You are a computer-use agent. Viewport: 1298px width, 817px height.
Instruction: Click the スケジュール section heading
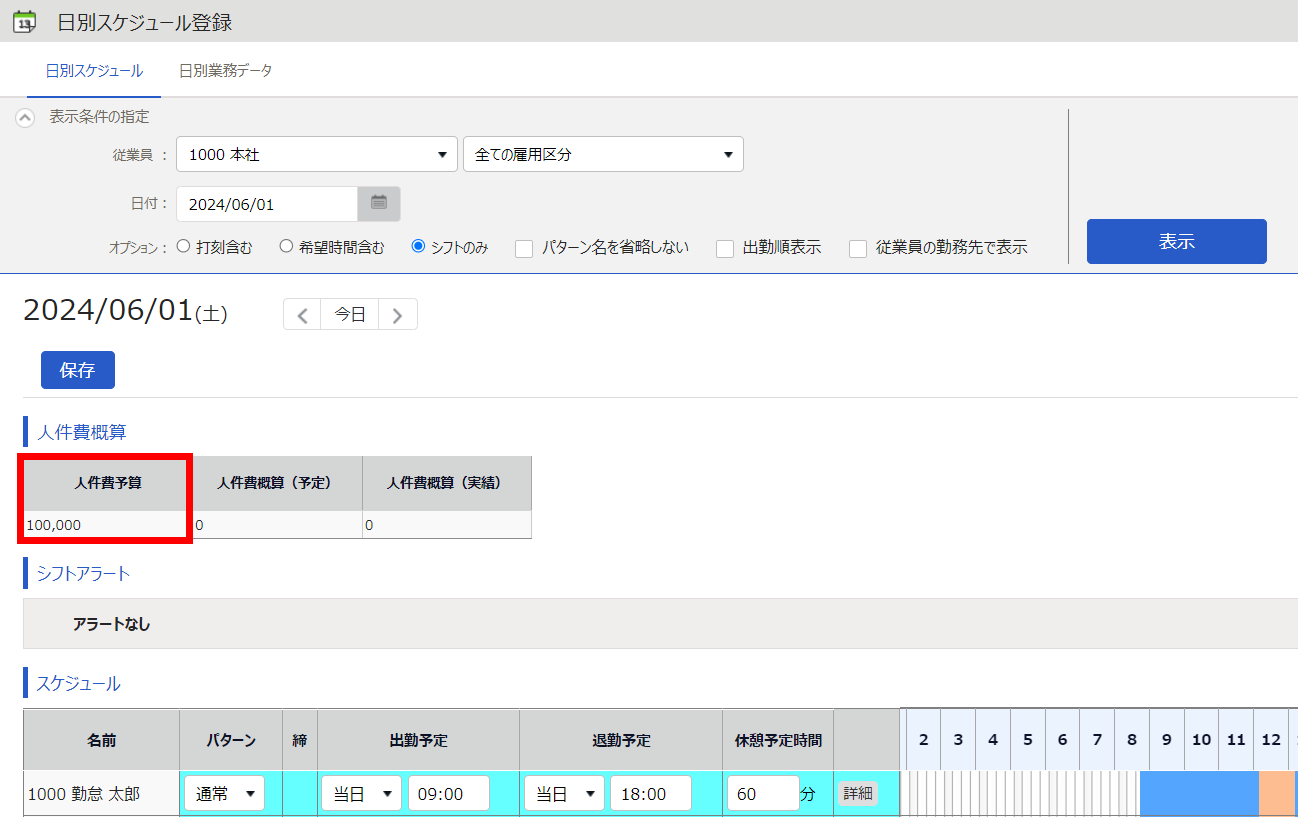(x=78, y=684)
